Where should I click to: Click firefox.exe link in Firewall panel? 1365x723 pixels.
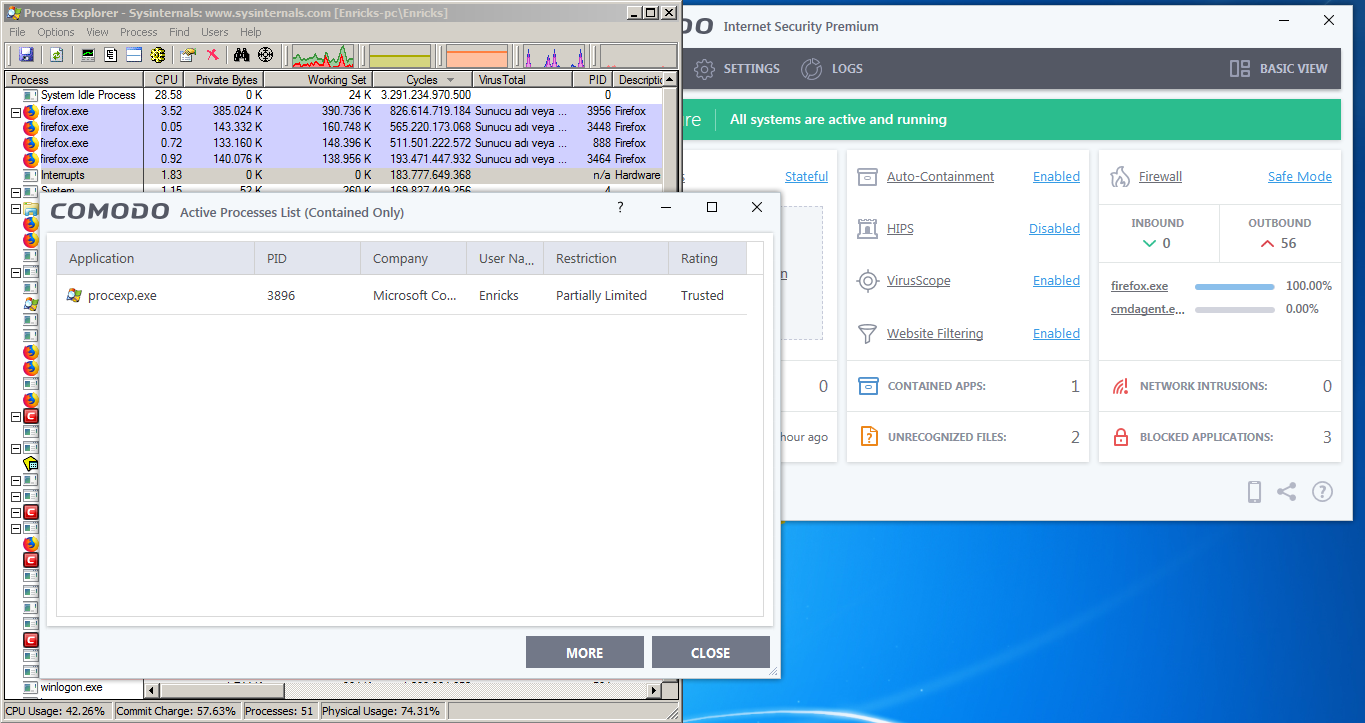[1139, 286]
